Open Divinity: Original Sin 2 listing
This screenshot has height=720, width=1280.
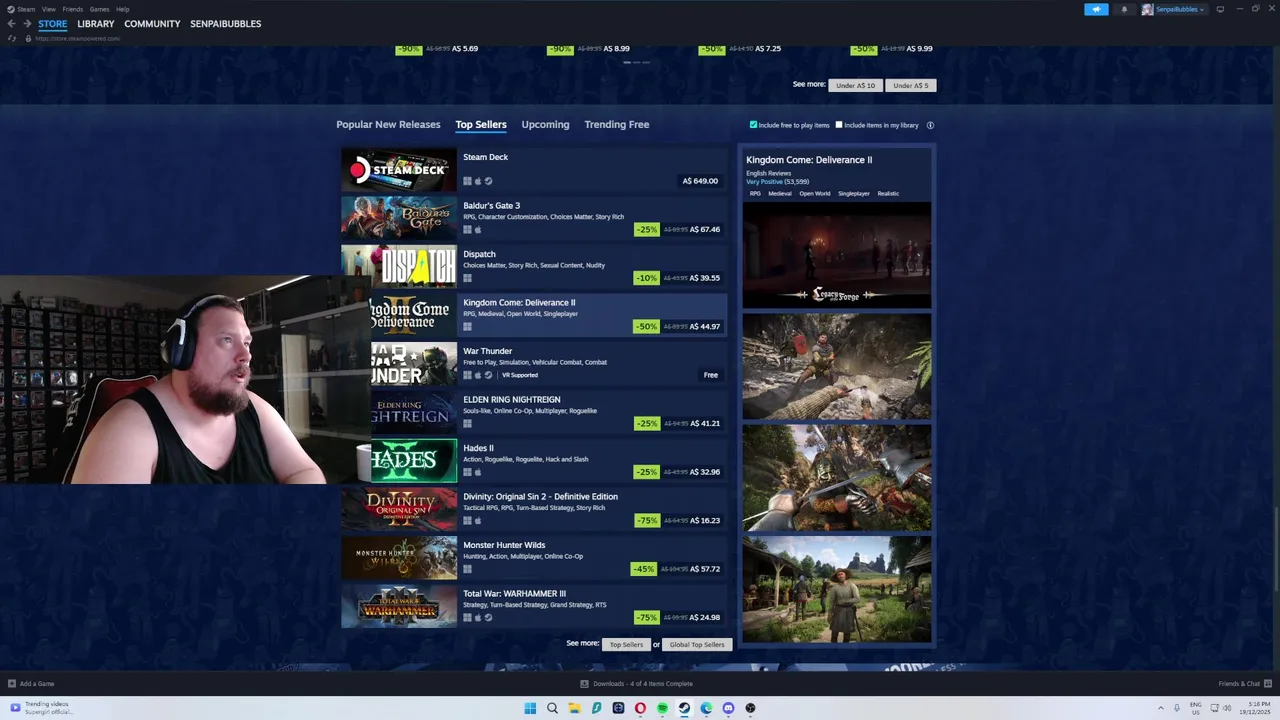pyautogui.click(x=535, y=508)
